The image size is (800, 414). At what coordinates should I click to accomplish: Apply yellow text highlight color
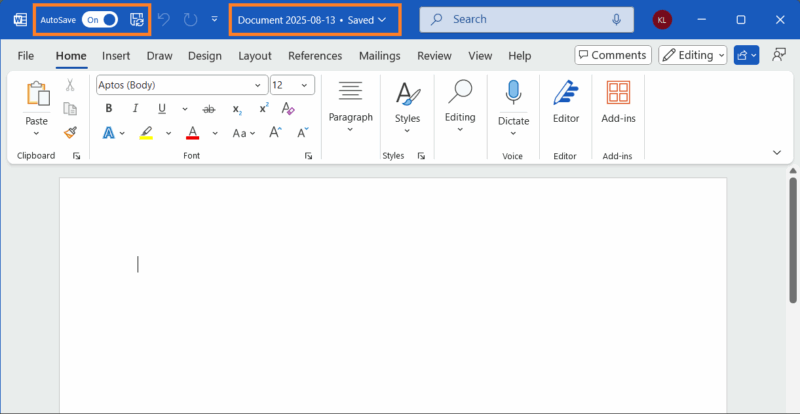click(146, 133)
